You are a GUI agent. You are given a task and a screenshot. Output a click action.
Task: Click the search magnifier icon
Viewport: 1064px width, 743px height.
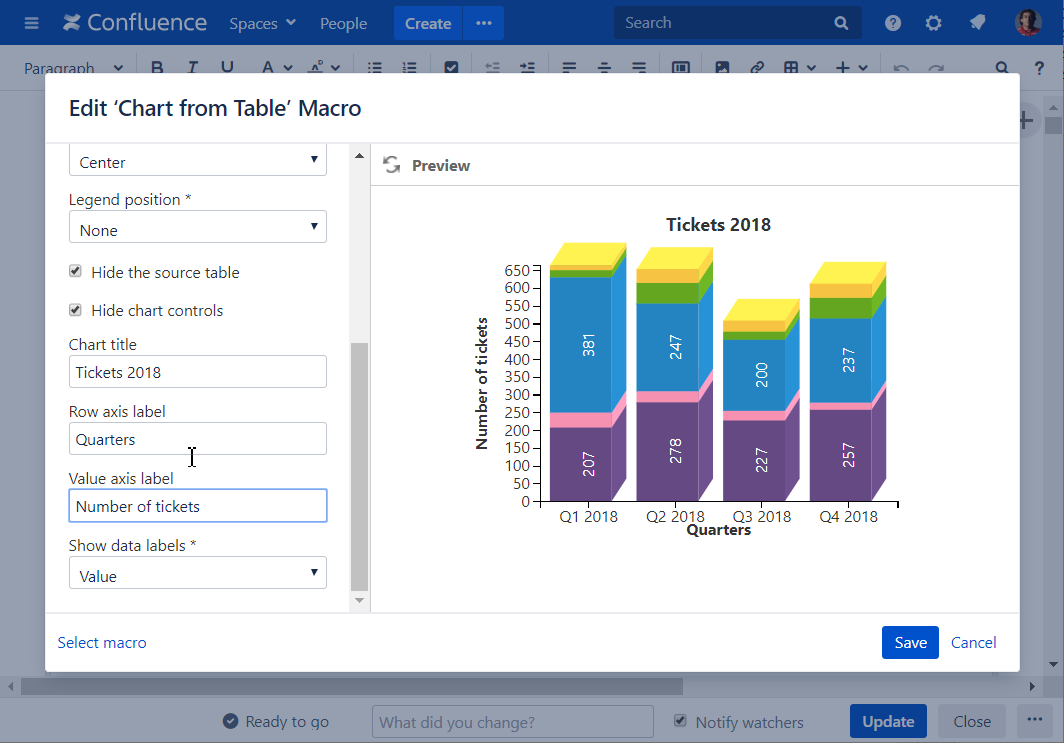click(841, 23)
